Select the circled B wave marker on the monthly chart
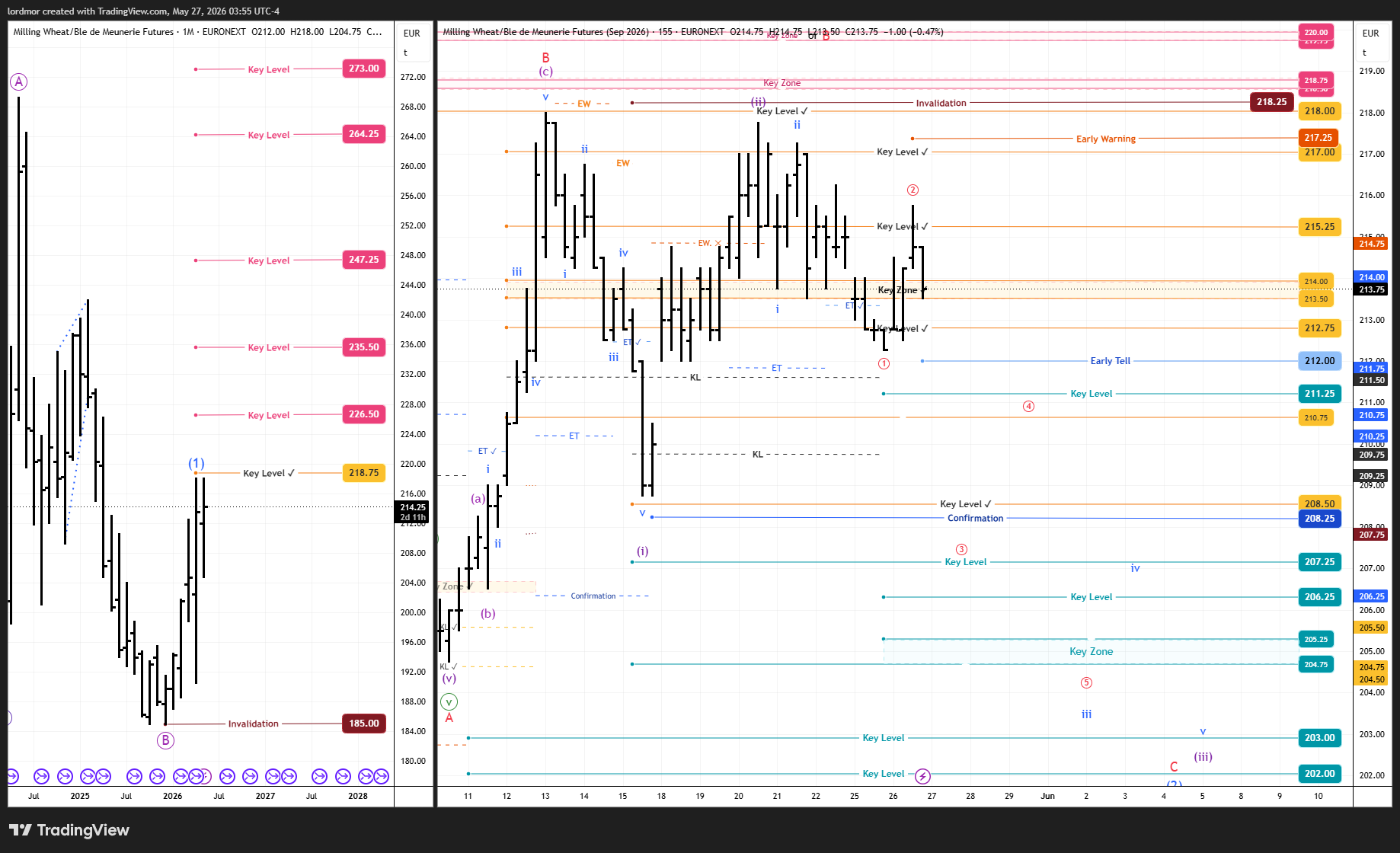The height and width of the screenshot is (853, 1400). [165, 740]
